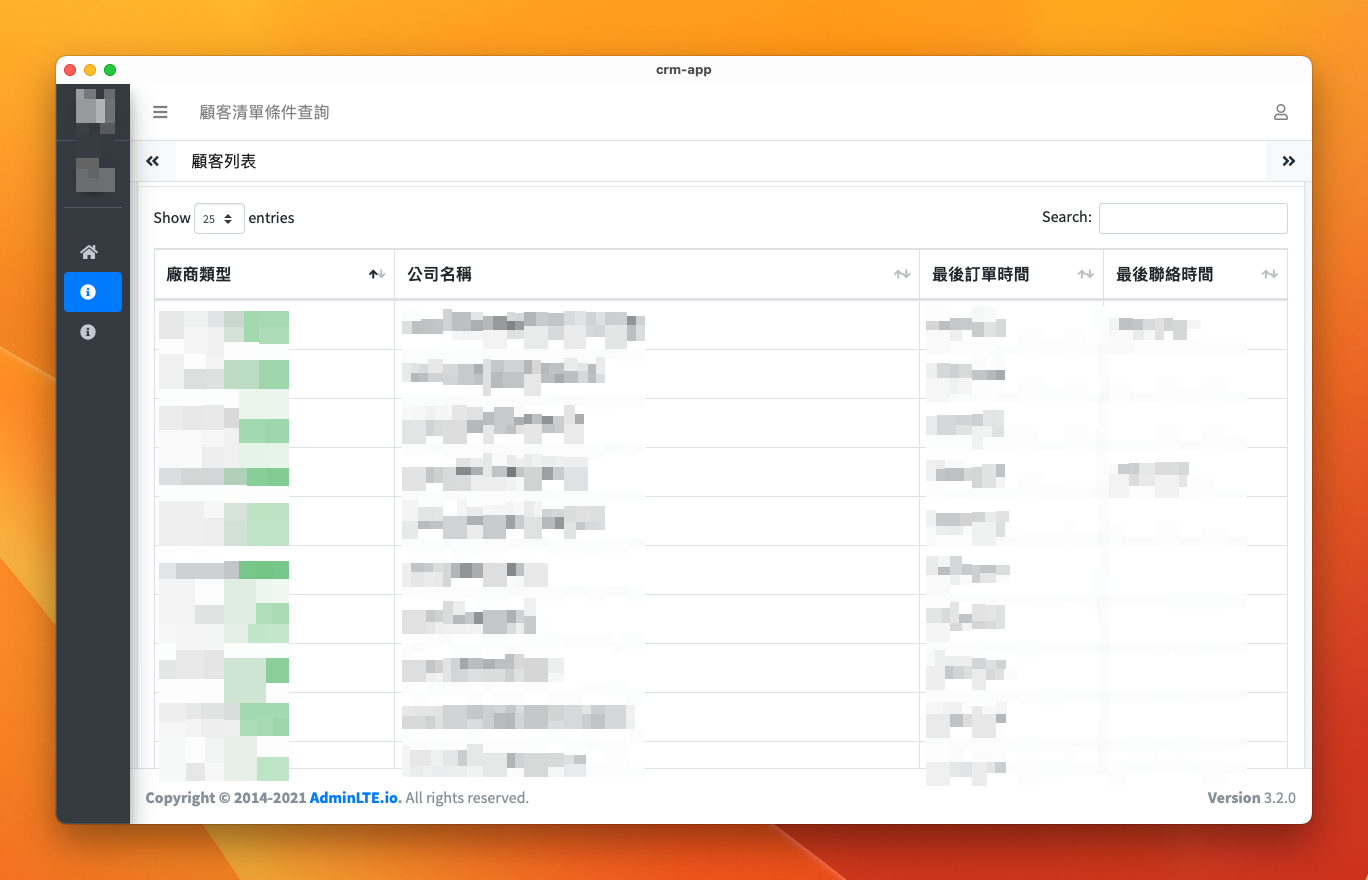
Task: Click the sidebar user panel avatar
Action: (x=95, y=174)
